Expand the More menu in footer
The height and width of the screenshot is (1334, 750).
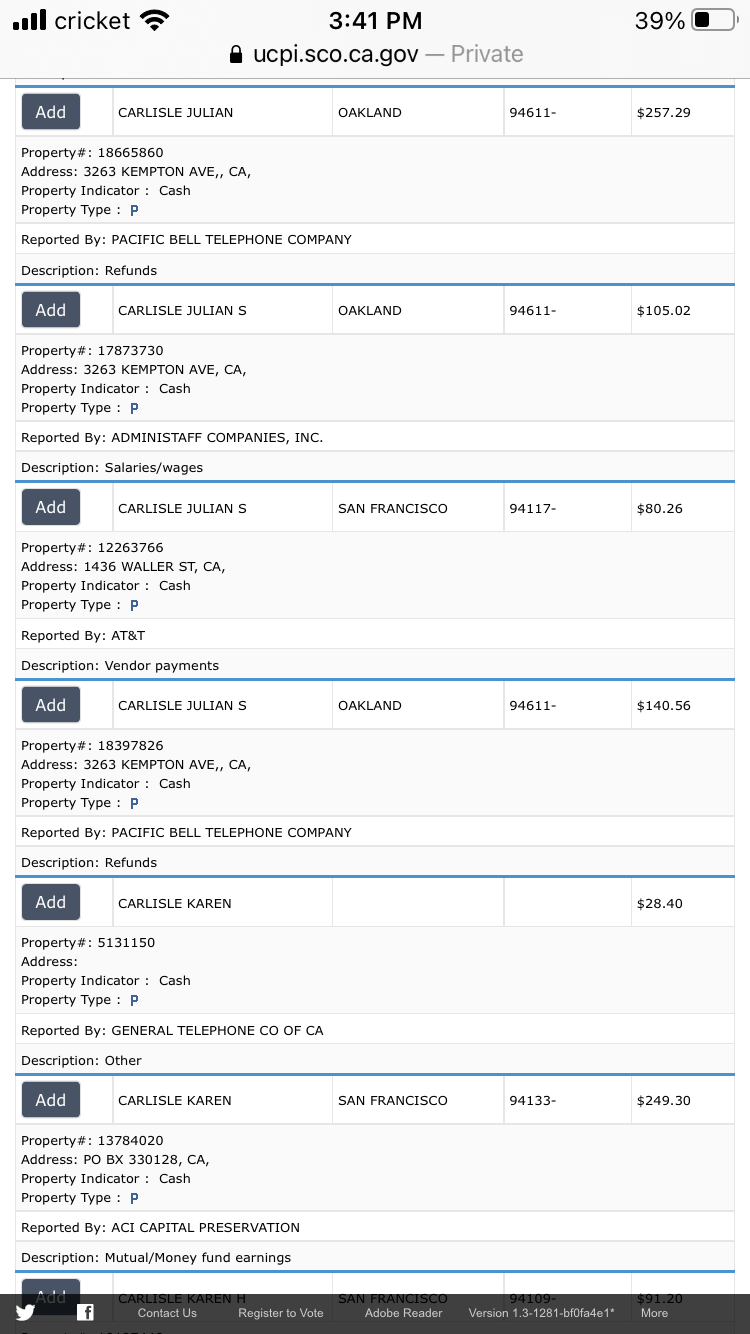(x=654, y=1313)
